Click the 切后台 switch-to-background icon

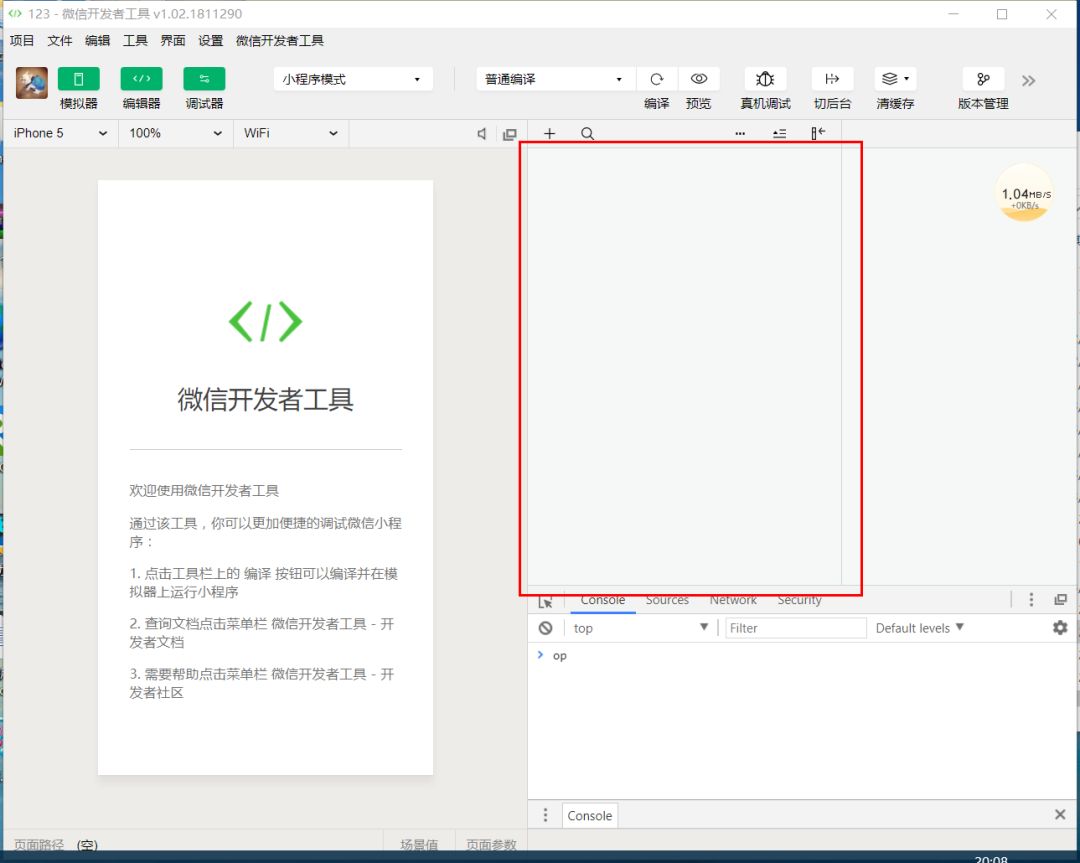click(832, 79)
